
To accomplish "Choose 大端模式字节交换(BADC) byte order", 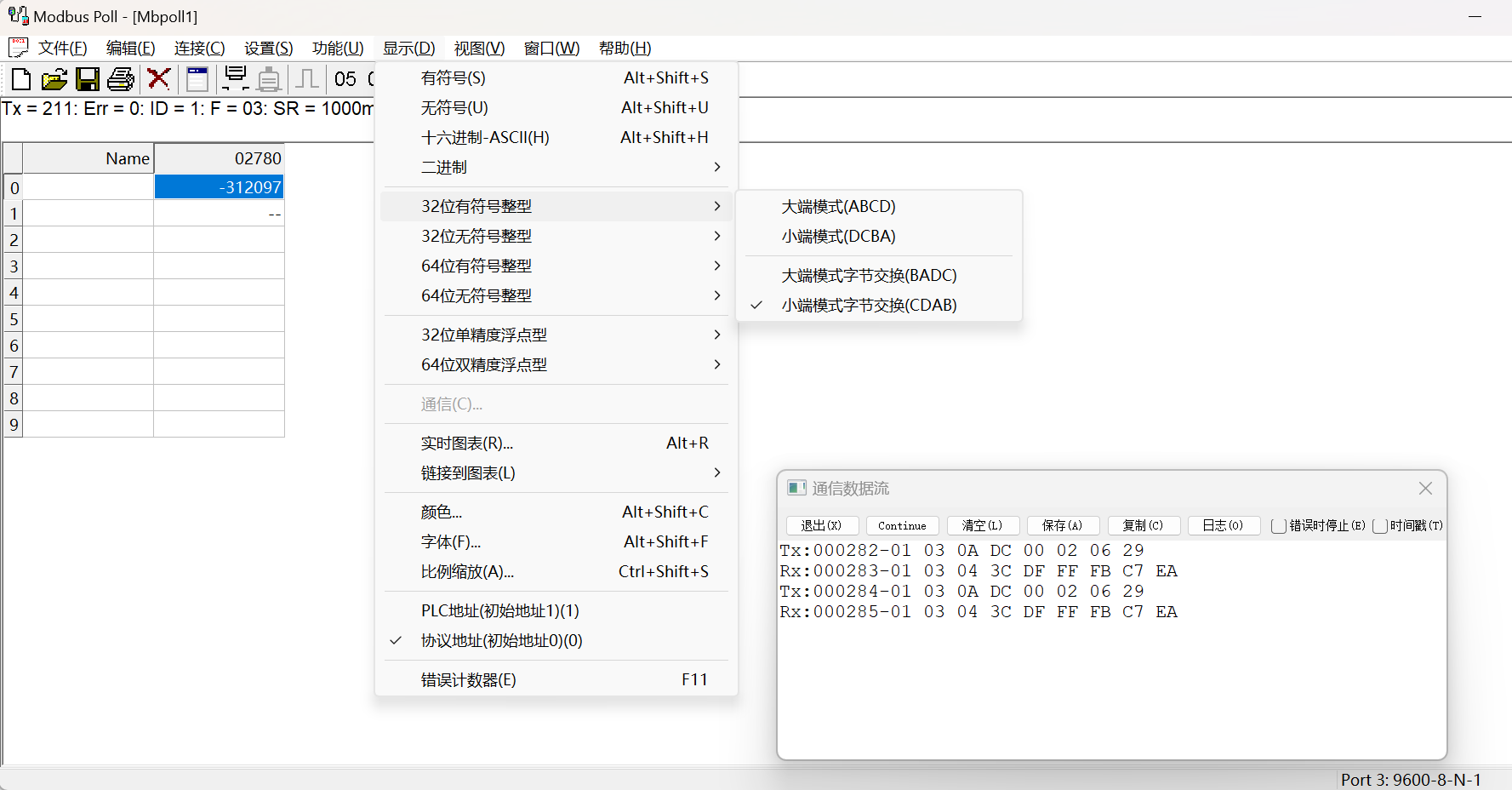I will (879, 275).
